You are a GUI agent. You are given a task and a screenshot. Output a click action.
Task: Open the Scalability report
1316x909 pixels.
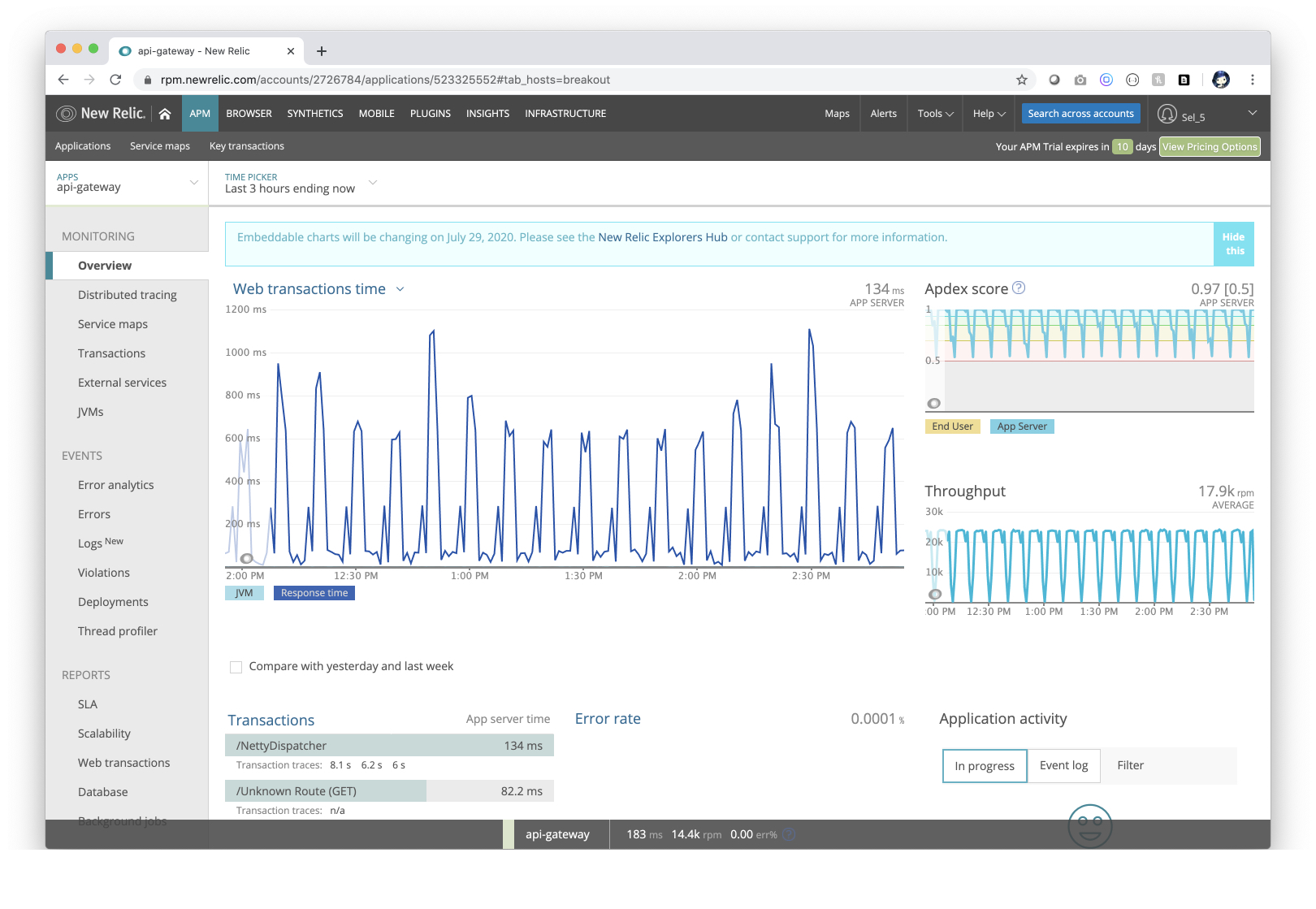pos(104,734)
